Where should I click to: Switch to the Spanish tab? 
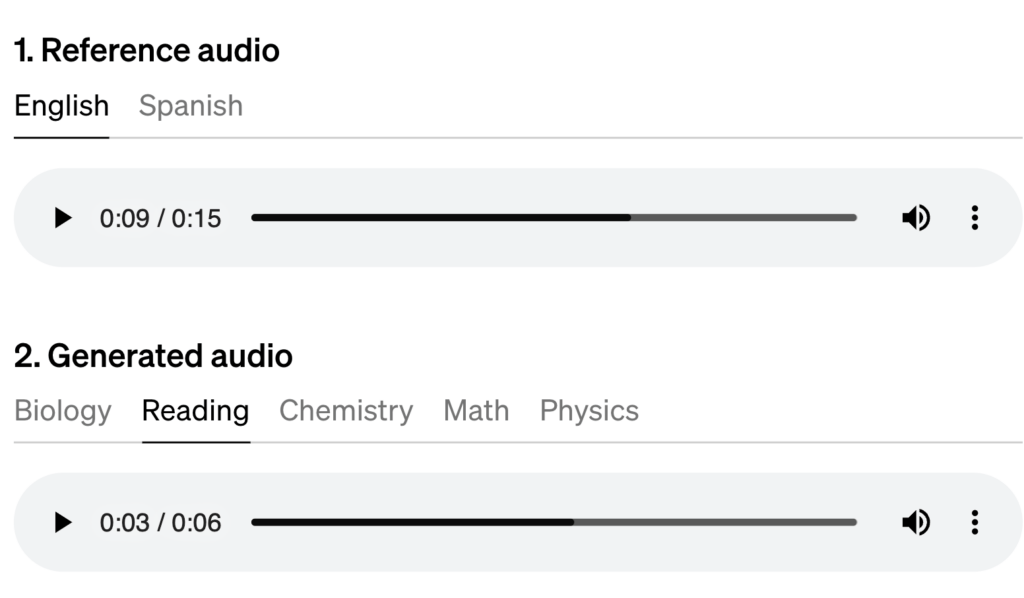[191, 106]
